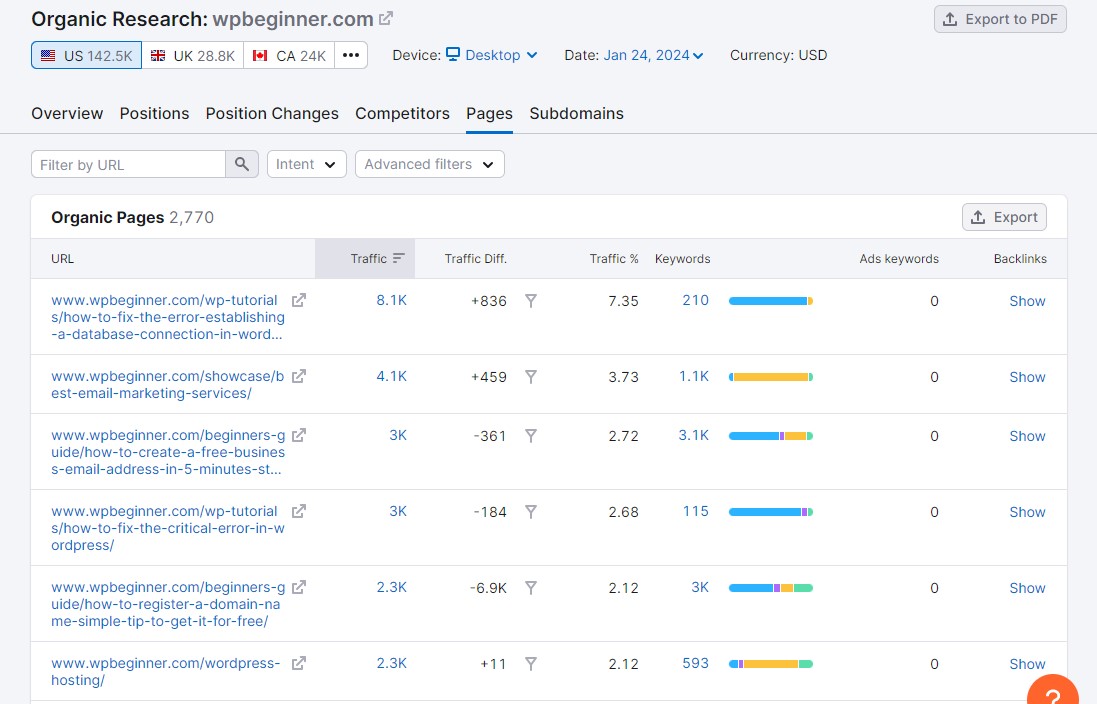Screen dimensions: 1097x704
Task: Click into the Filter by URL field
Action: [x=129, y=164]
